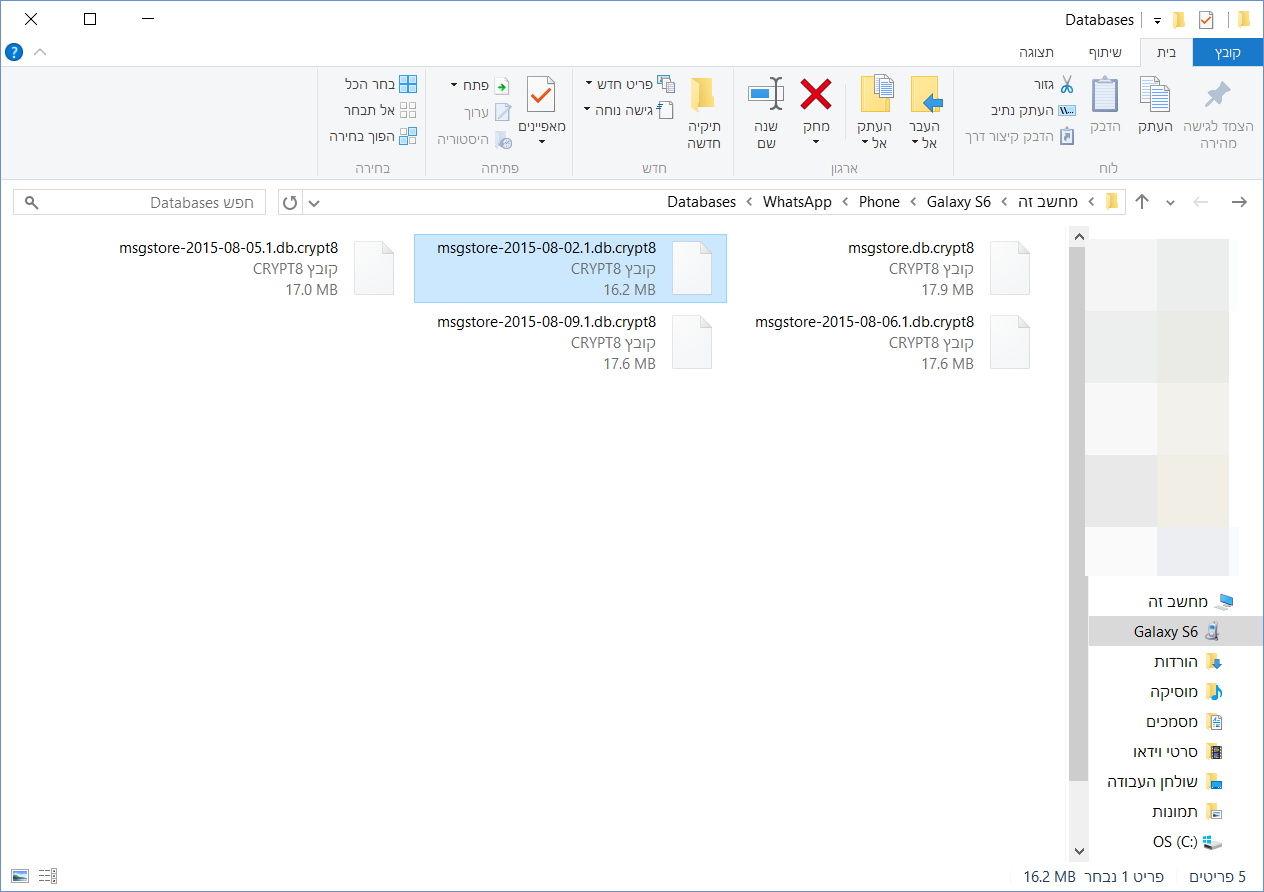
Task: Click the Paste (הדבק) clipboard icon
Action: (1104, 96)
